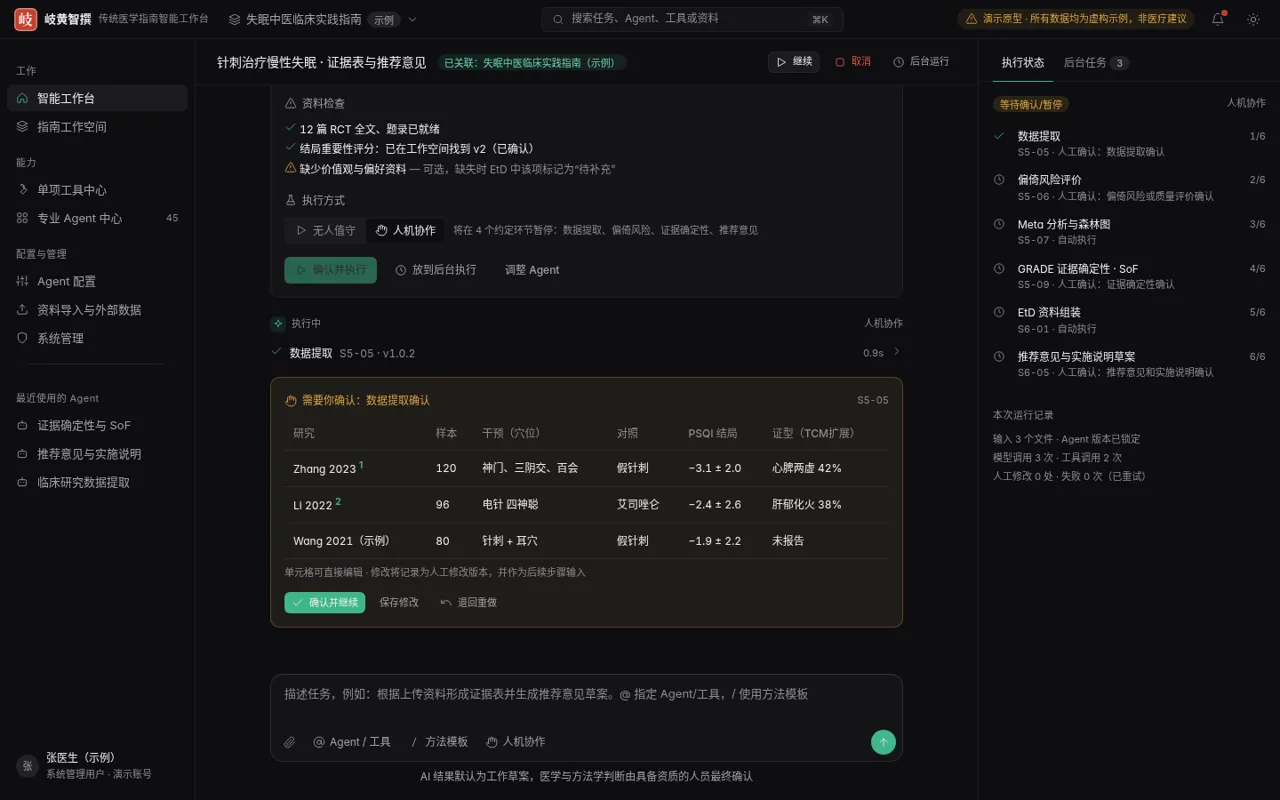Click 退回重做
The width and height of the screenshot is (1280, 800).
tap(468, 603)
